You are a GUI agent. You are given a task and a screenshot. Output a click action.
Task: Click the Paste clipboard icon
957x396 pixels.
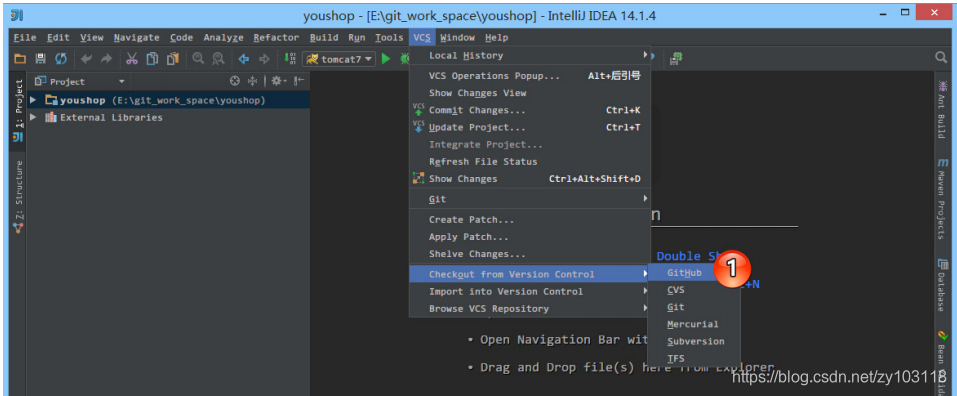pos(173,59)
